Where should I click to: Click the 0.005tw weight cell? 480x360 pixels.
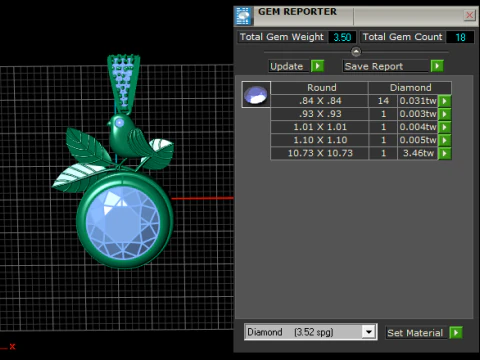pyautogui.click(x=418, y=140)
